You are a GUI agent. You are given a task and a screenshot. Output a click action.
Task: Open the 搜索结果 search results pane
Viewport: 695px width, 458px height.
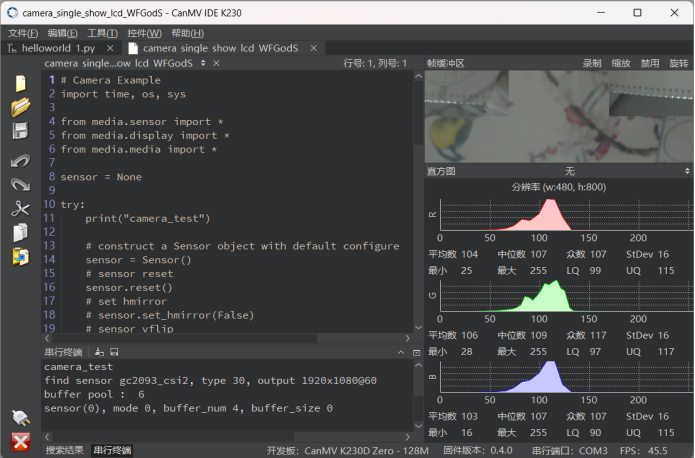(x=65, y=450)
